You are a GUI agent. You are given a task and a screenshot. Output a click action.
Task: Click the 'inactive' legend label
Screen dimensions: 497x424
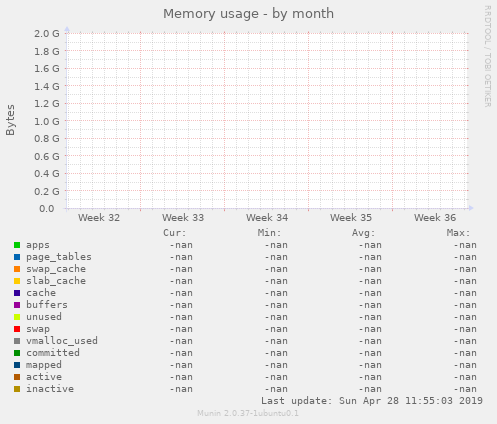[50, 389]
